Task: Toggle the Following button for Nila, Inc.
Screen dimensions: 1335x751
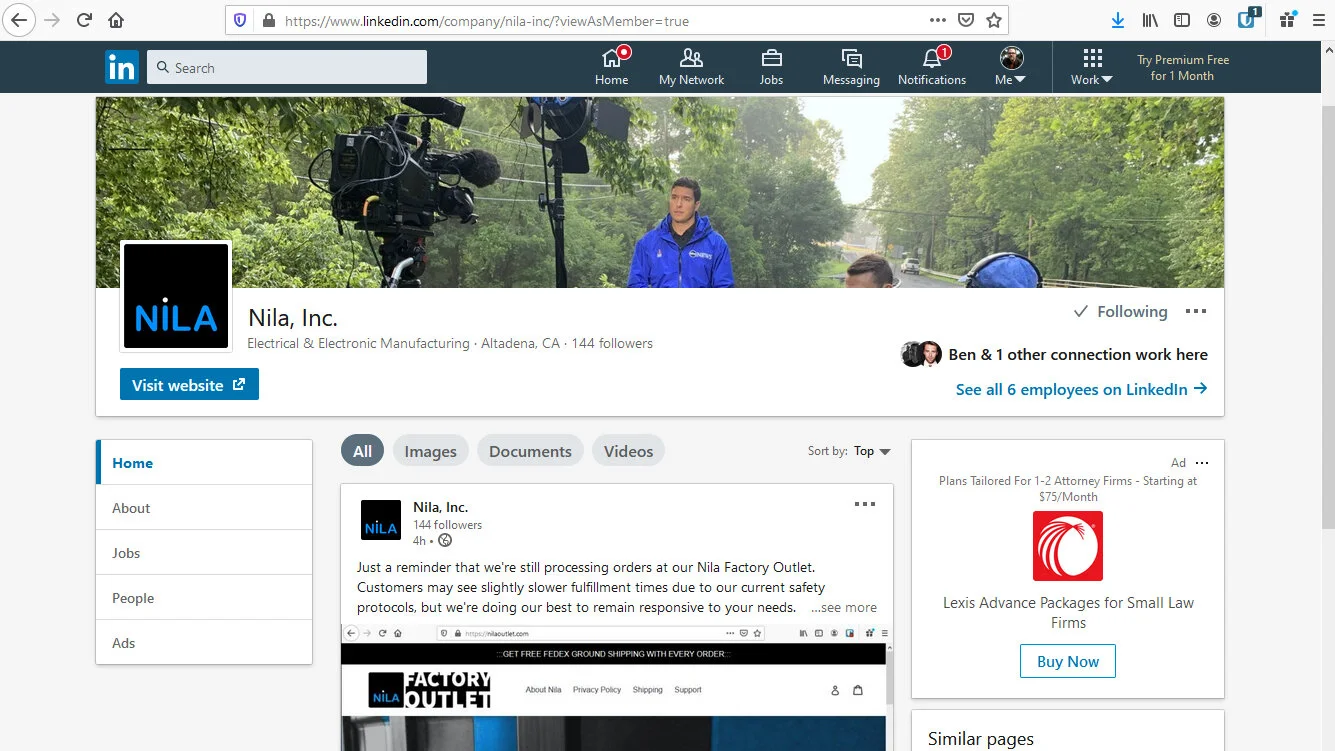Action: (1120, 312)
